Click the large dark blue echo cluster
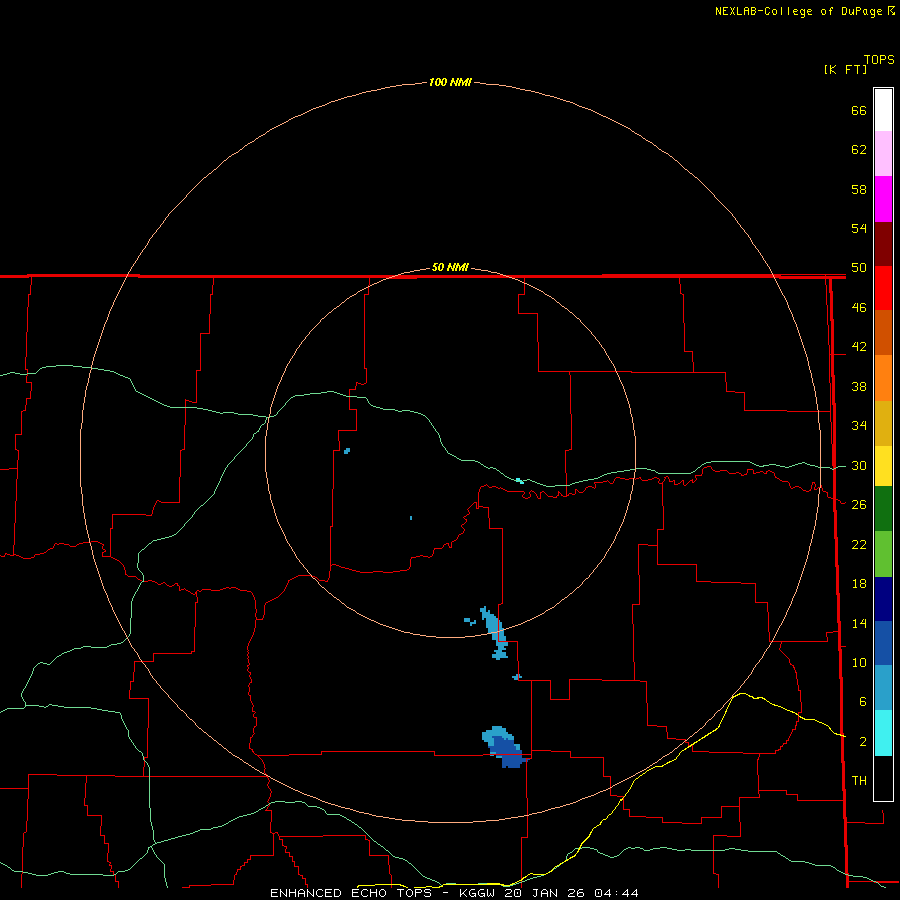 [509, 752]
